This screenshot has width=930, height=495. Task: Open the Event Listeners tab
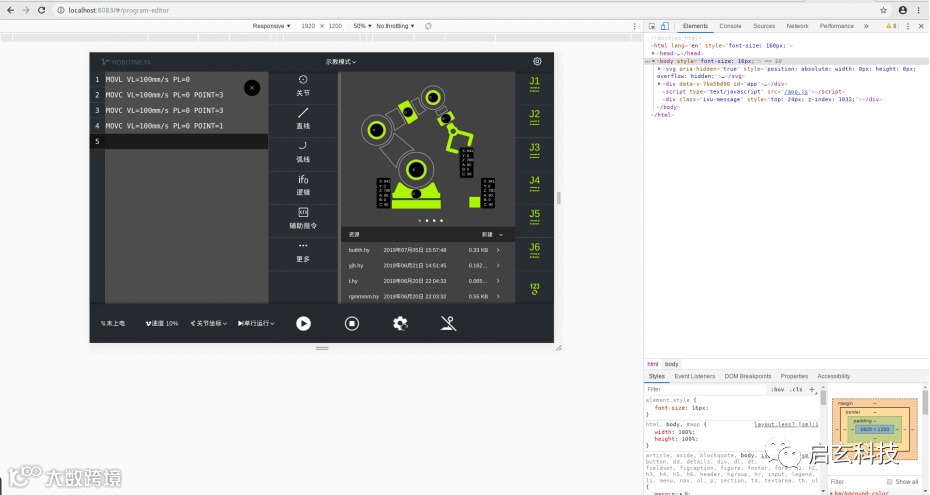click(x=695, y=376)
